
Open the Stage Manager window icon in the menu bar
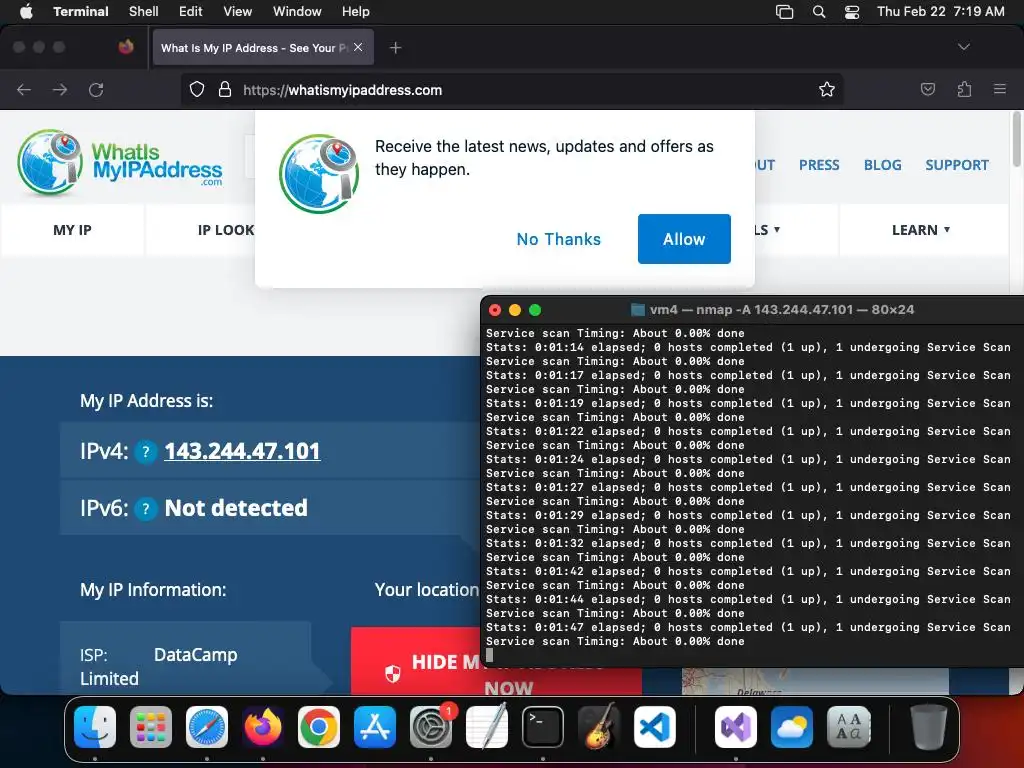[784, 11]
